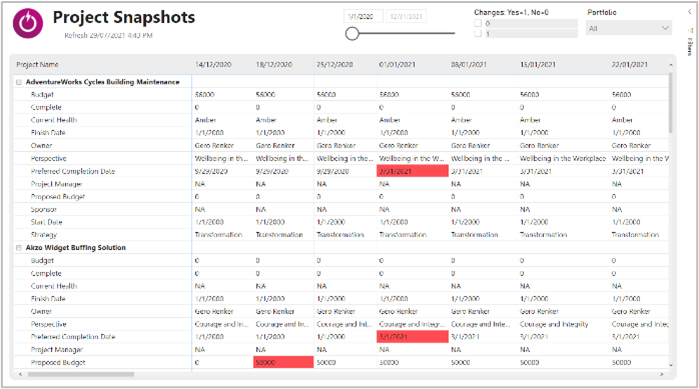This screenshot has height=389, width=699.
Task: Click the AdventureWorks Project Manager row label
Action: (57, 184)
